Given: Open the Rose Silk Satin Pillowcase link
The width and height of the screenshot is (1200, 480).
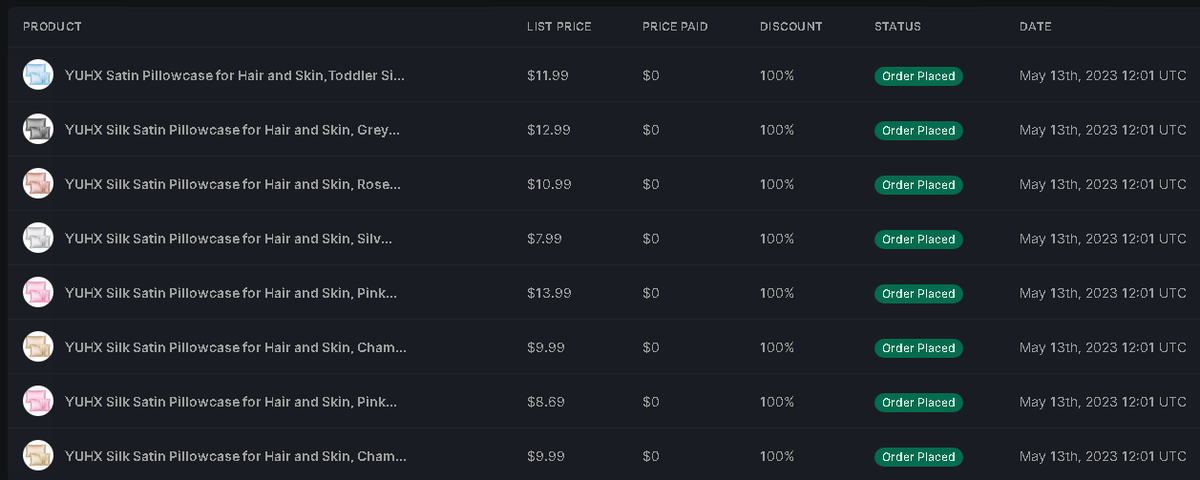Looking at the screenshot, I should (x=233, y=184).
